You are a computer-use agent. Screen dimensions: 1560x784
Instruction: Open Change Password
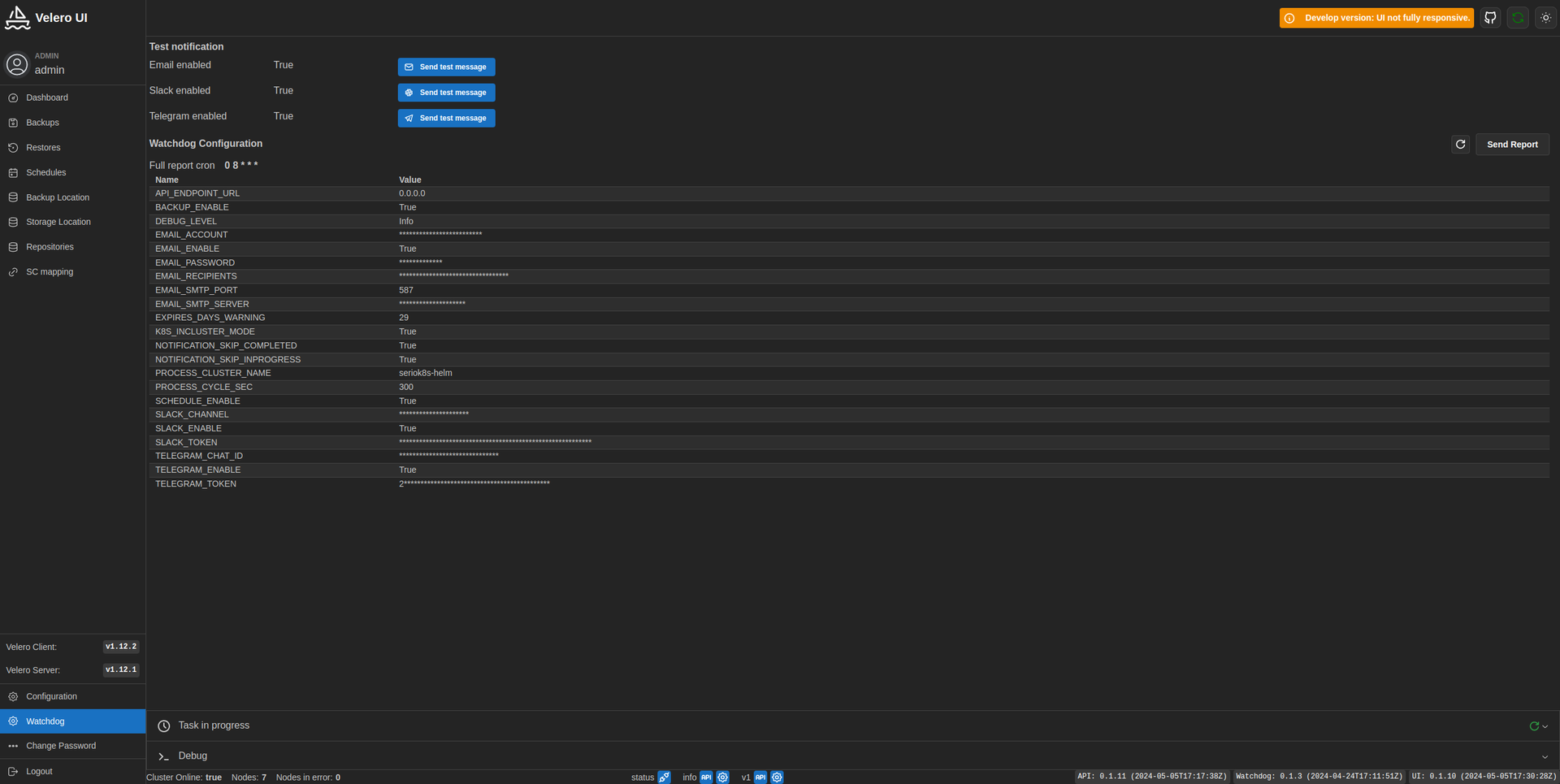pyautogui.click(x=72, y=746)
